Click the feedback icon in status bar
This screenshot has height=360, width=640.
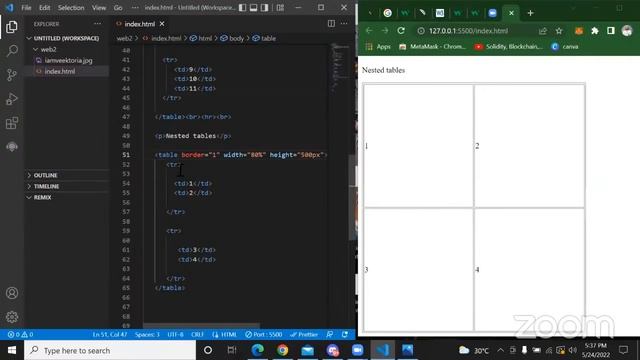point(330,335)
